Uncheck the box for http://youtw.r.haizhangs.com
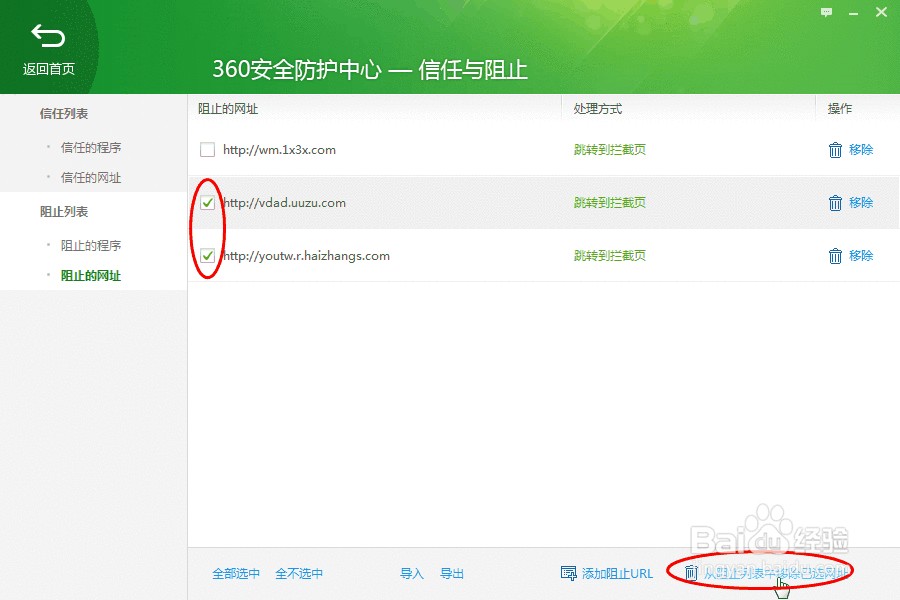The image size is (900, 600). [207, 256]
